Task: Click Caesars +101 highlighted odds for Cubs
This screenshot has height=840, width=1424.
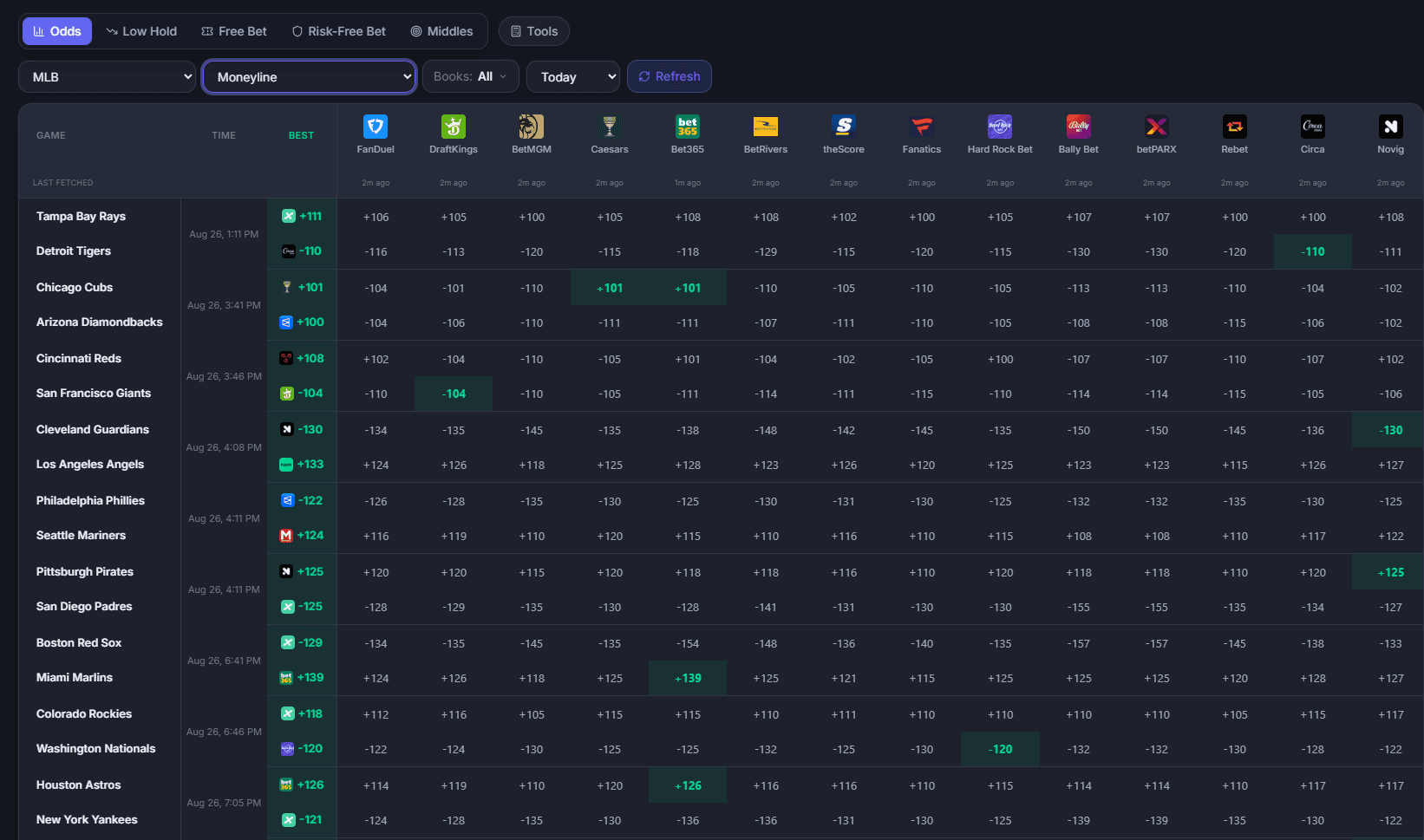Action: (x=610, y=288)
